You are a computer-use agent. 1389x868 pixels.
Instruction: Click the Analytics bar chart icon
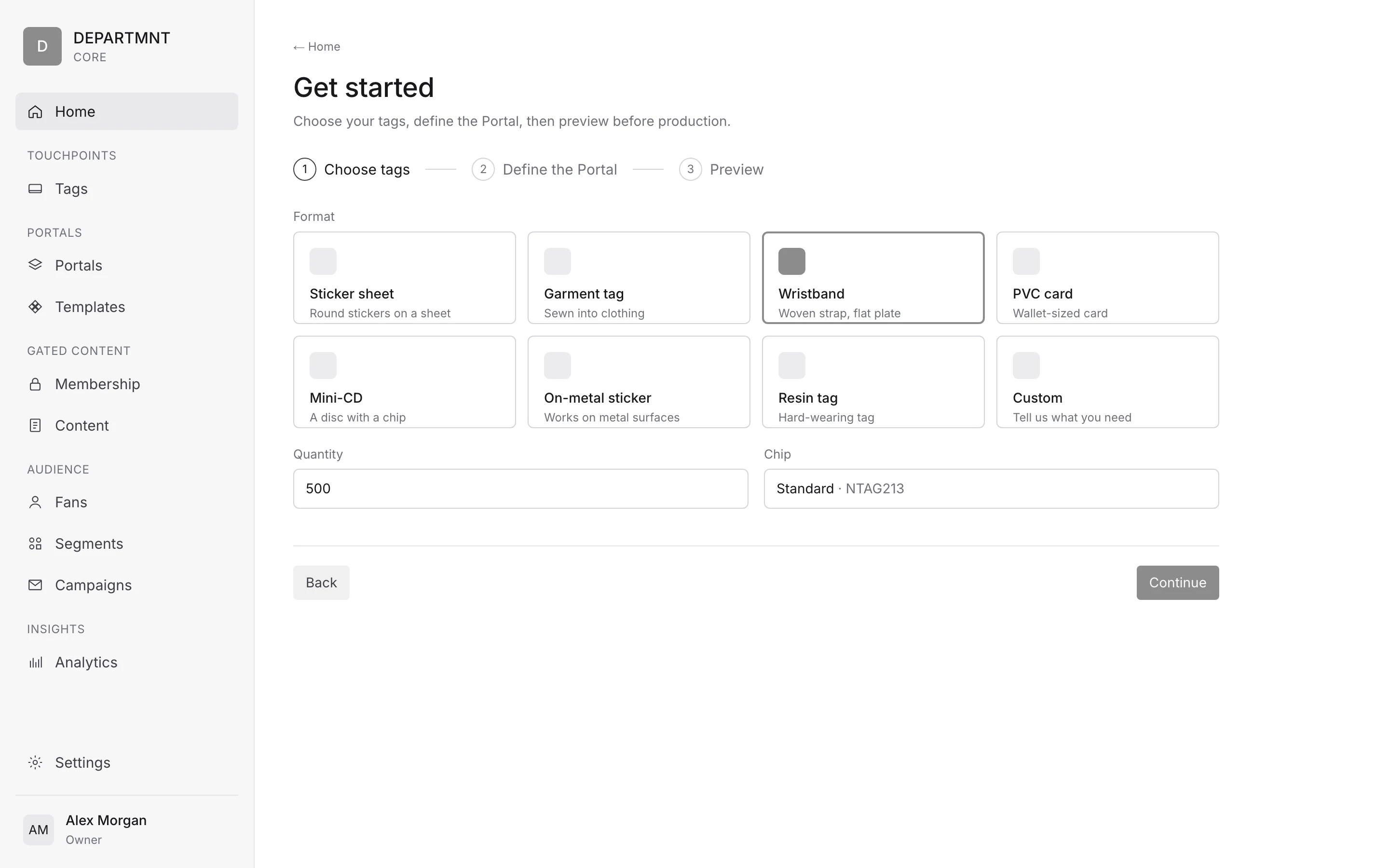pos(36,663)
